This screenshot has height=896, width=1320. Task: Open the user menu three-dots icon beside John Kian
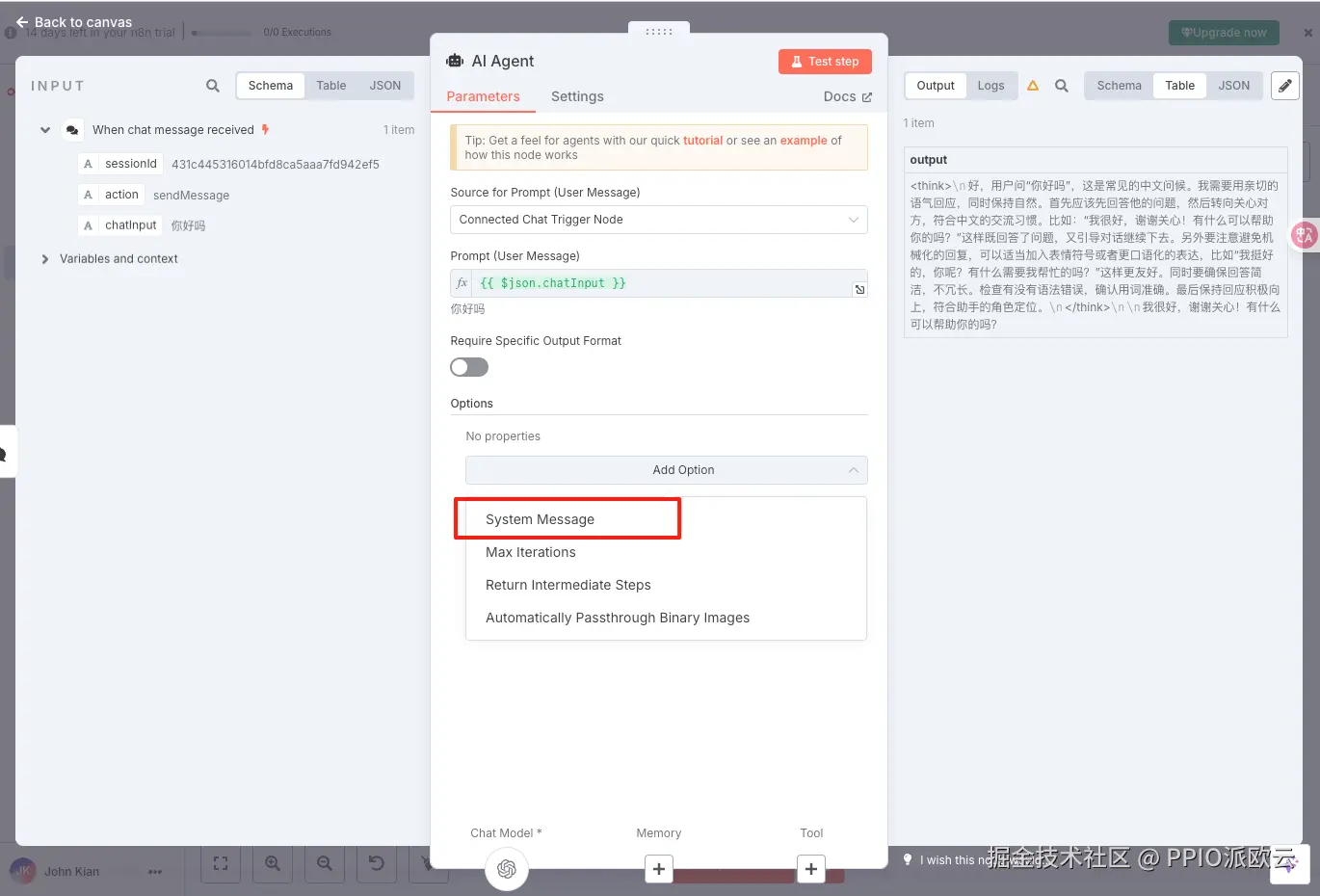pyautogui.click(x=155, y=872)
